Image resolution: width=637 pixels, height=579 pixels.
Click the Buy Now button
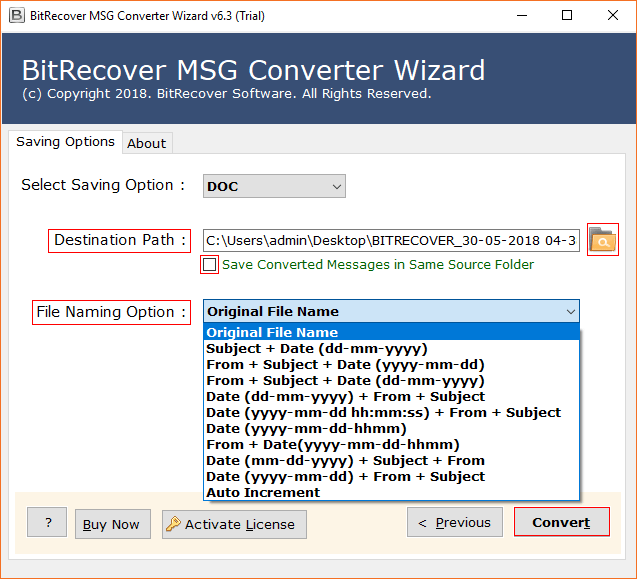(113, 525)
